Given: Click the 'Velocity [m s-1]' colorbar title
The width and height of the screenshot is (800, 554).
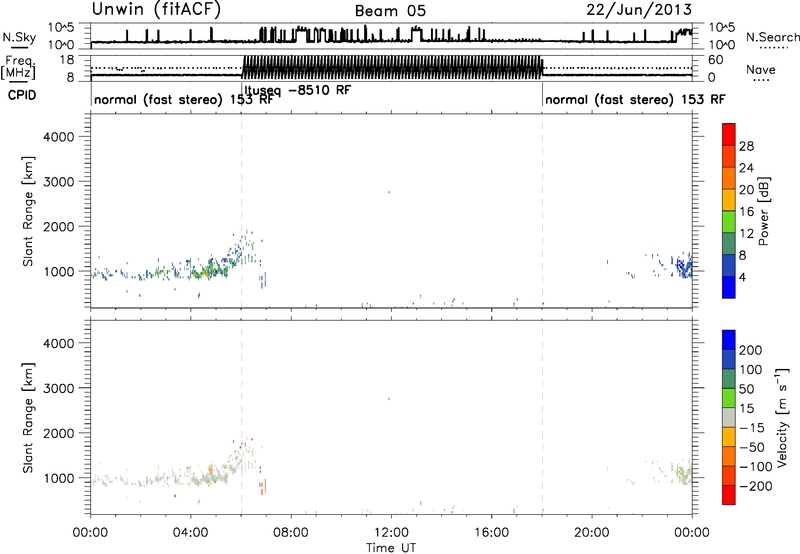Looking at the screenshot, I should click(782, 417).
